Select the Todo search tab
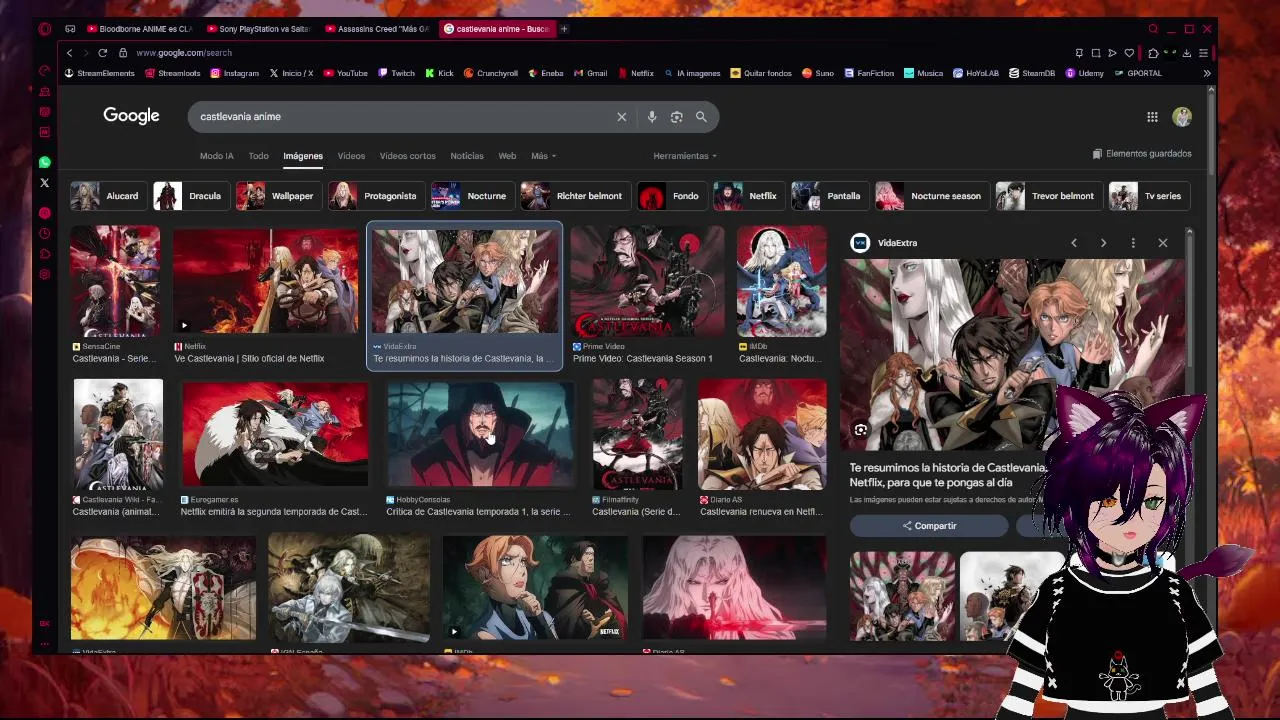 click(x=258, y=156)
